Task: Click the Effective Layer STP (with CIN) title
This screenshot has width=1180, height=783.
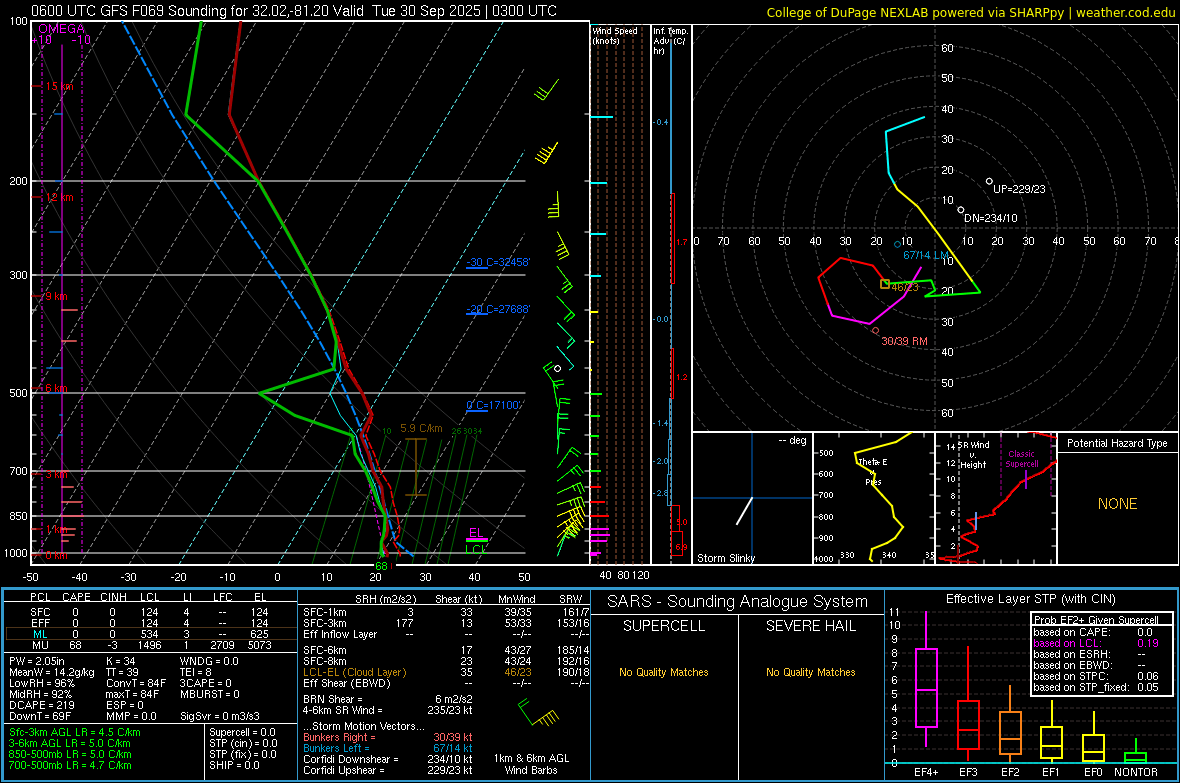Action: (1030, 599)
